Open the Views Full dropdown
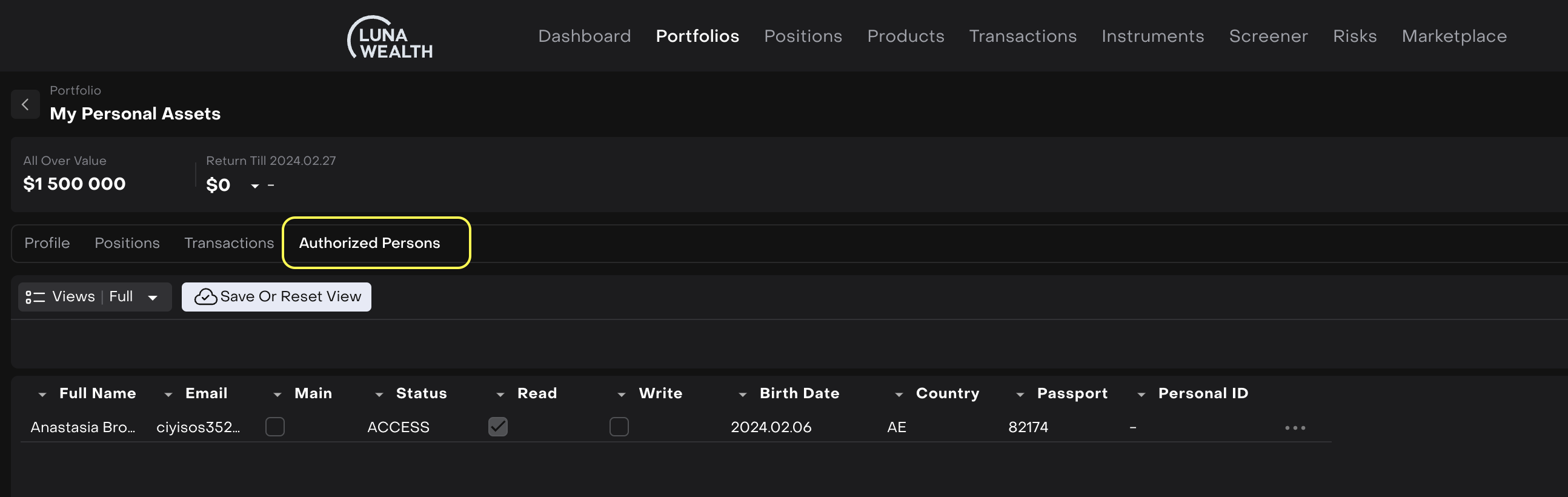Image resolution: width=1568 pixels, height=497 pixels. tap(152, 297)
